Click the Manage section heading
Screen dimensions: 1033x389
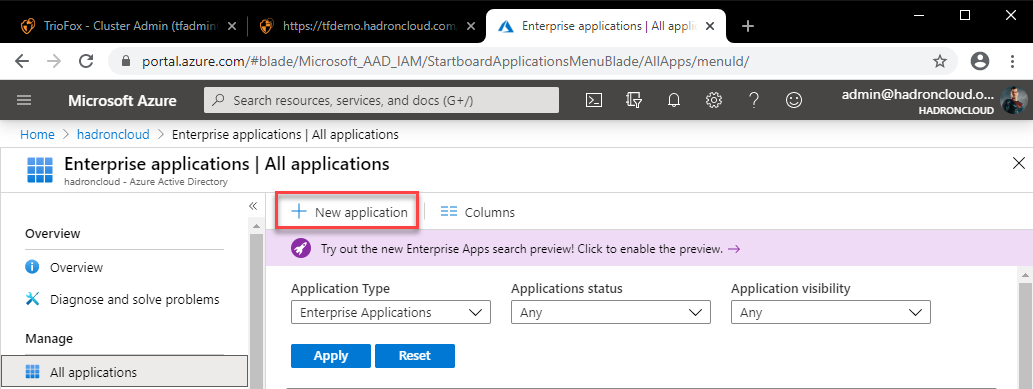[49, 339]
